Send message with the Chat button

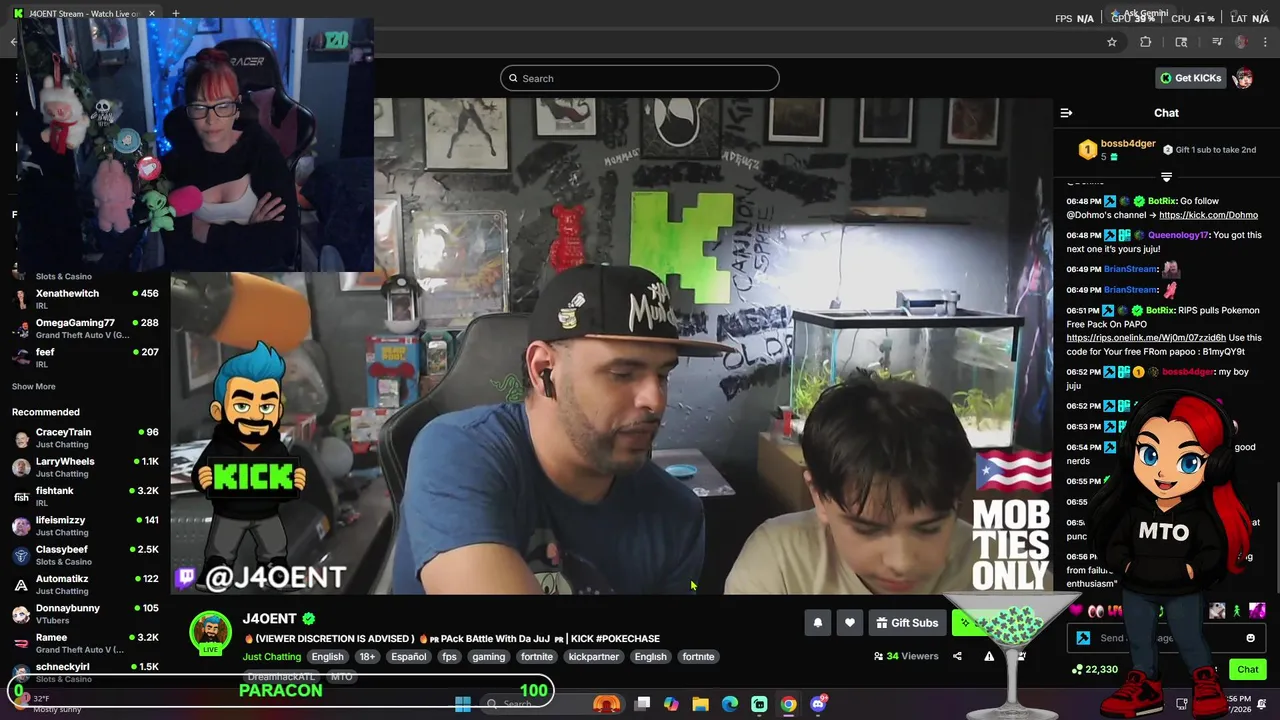(x=1248, y=669)
